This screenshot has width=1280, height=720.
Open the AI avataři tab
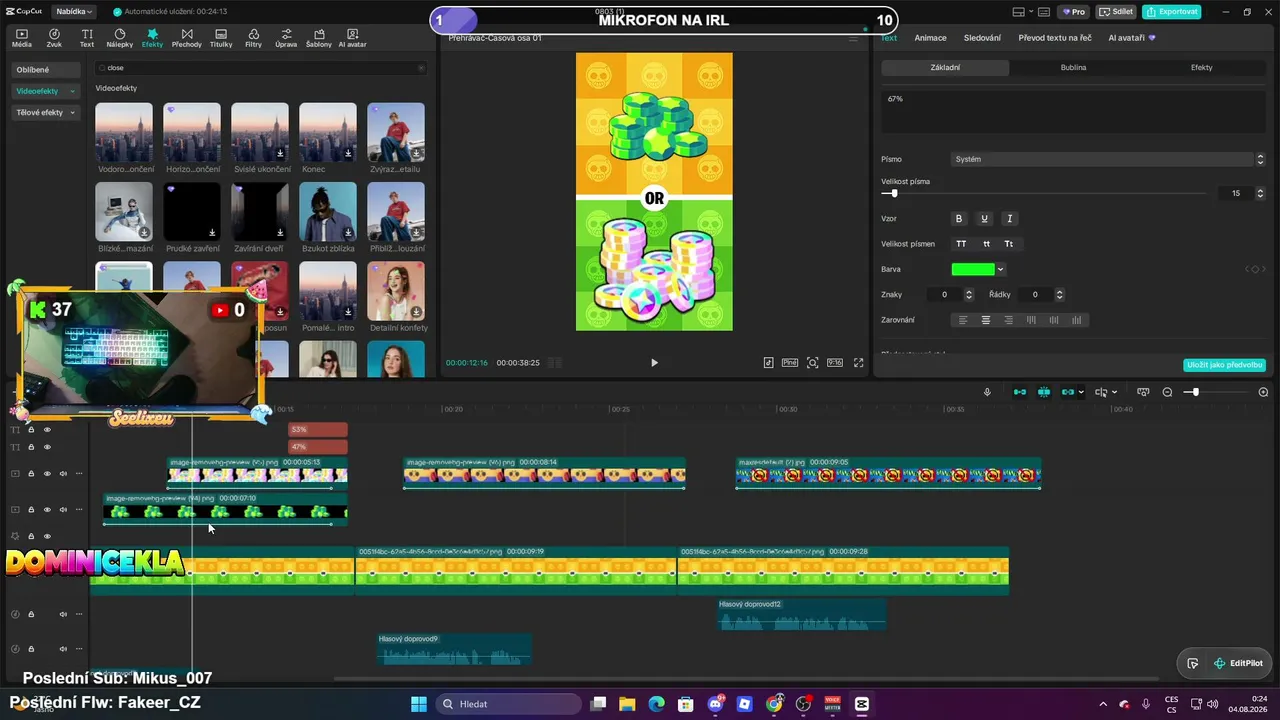[x=1132, y=38]
